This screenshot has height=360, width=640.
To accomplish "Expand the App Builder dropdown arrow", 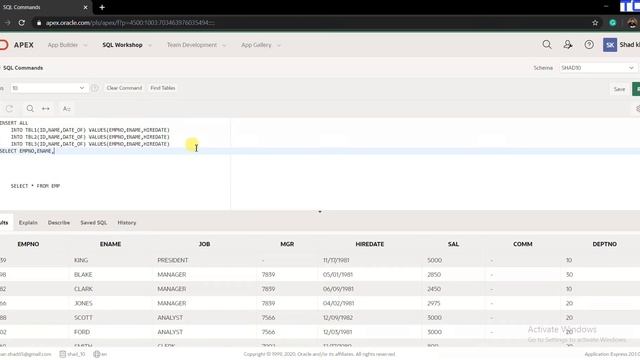I will point(85,45).
